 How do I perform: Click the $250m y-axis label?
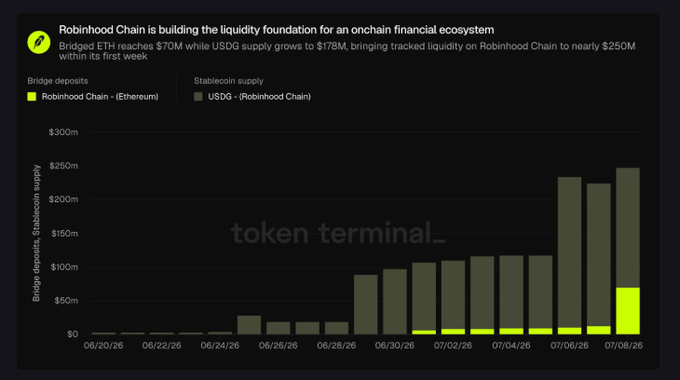tap(63, 166)
